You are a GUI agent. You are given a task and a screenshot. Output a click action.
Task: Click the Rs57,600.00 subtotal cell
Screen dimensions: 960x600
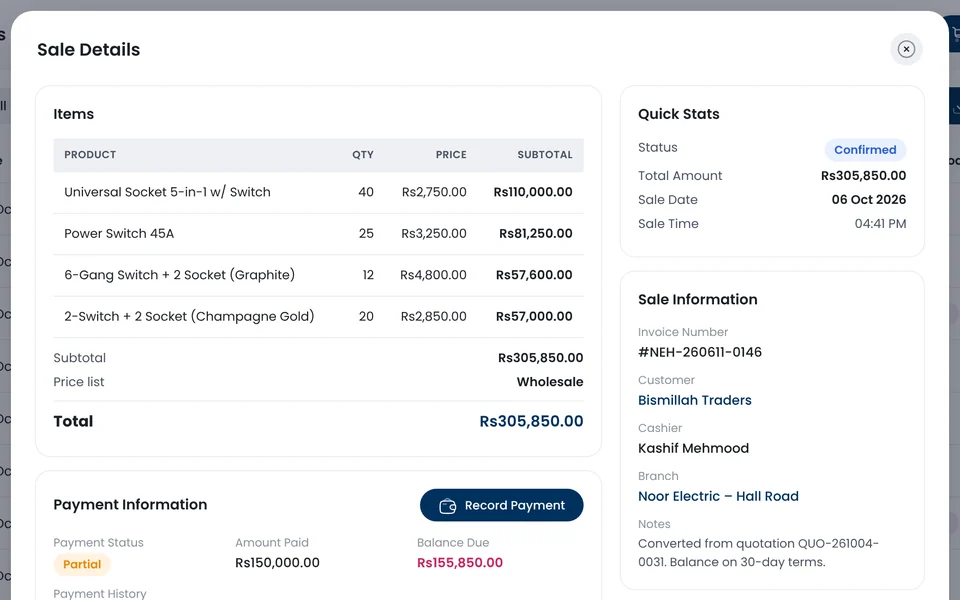[x=534, y=275]
